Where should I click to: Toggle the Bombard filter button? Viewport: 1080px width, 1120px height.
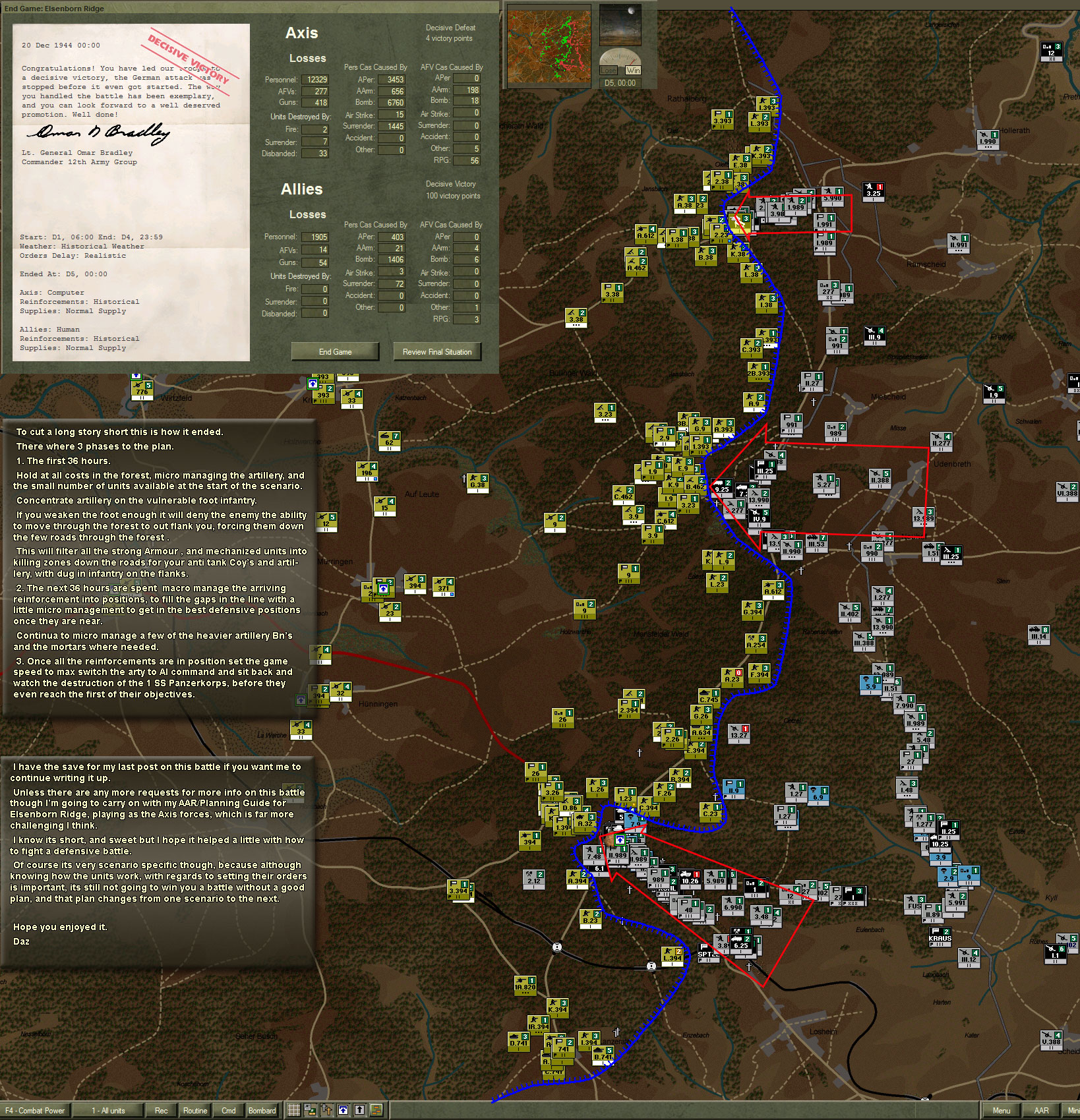262,1111
